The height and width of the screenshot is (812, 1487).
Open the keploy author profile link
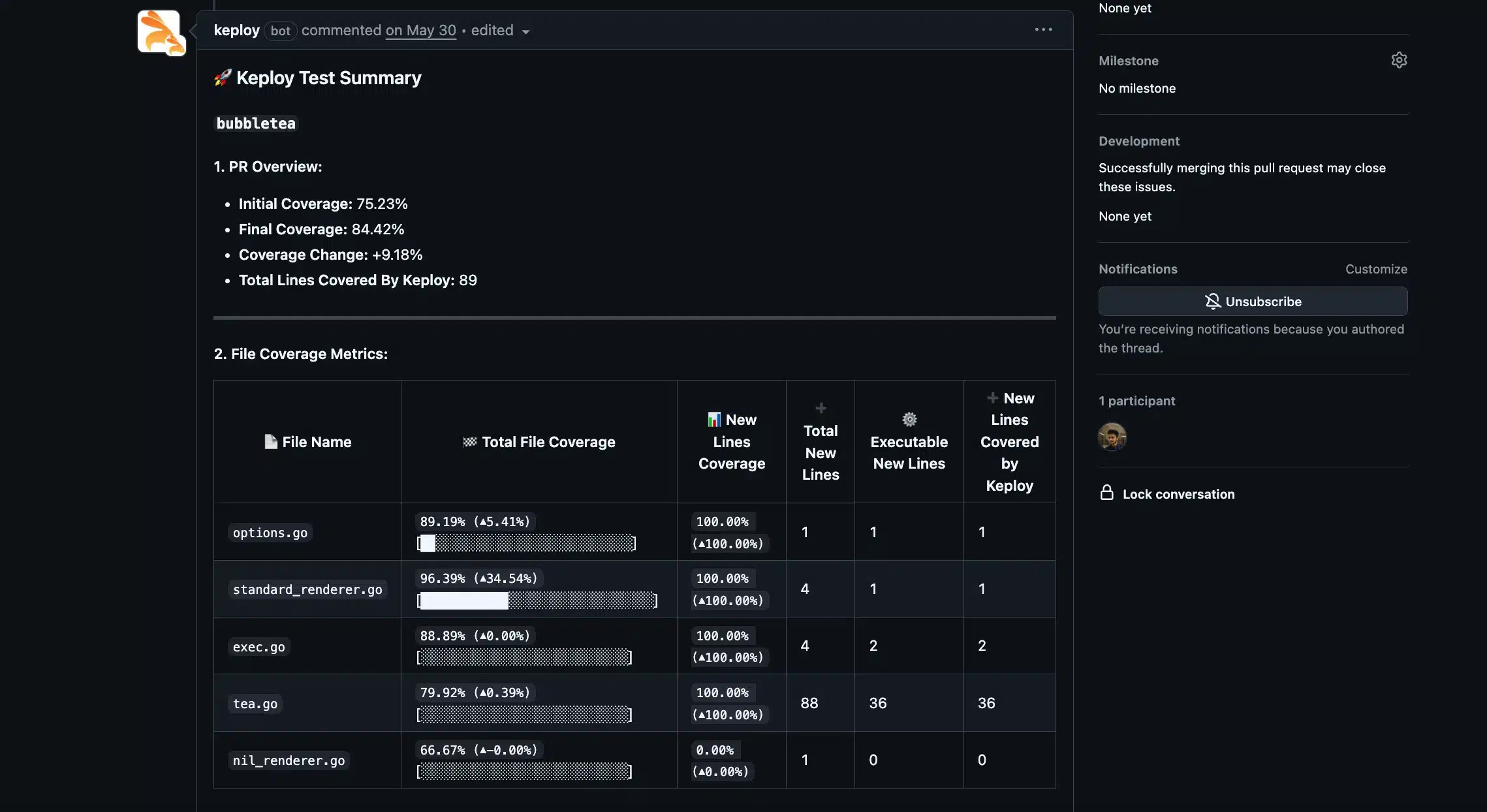tap(236, 30)
